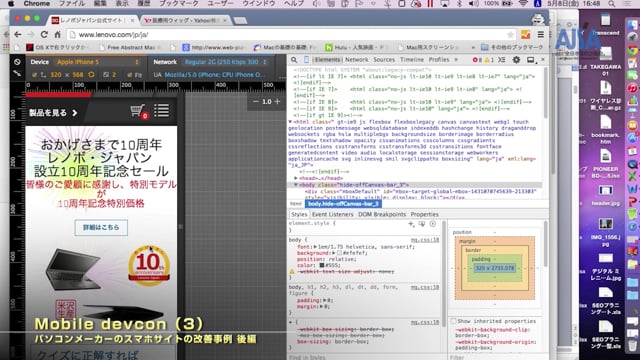The width and height of the screenshot is (640, 360).
Task: Open DevTools settings gear
Action: (516, 60)
